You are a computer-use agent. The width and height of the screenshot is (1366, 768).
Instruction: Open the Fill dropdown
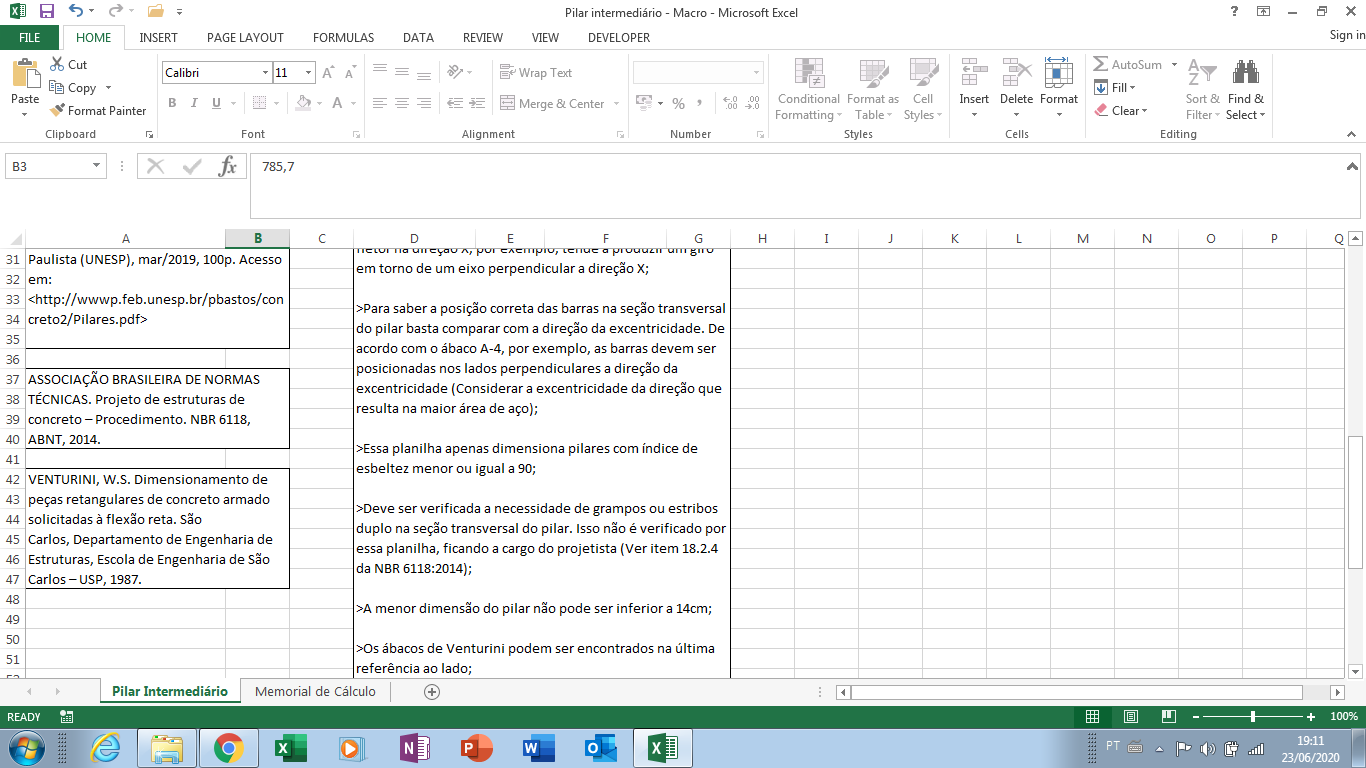coord(1116,88)
